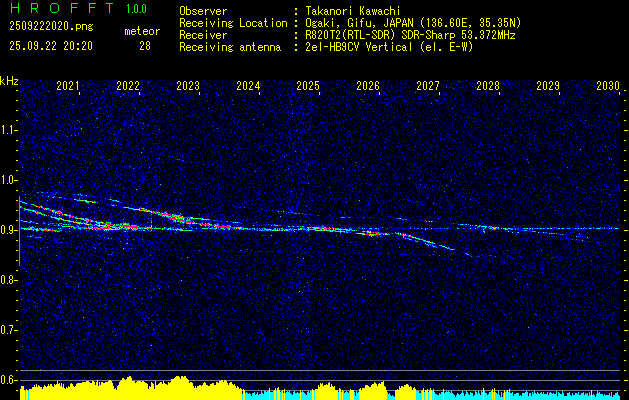The image size is (629, 400).
Task: Click the Receiving antenna field label
Action: pos(230,47)
